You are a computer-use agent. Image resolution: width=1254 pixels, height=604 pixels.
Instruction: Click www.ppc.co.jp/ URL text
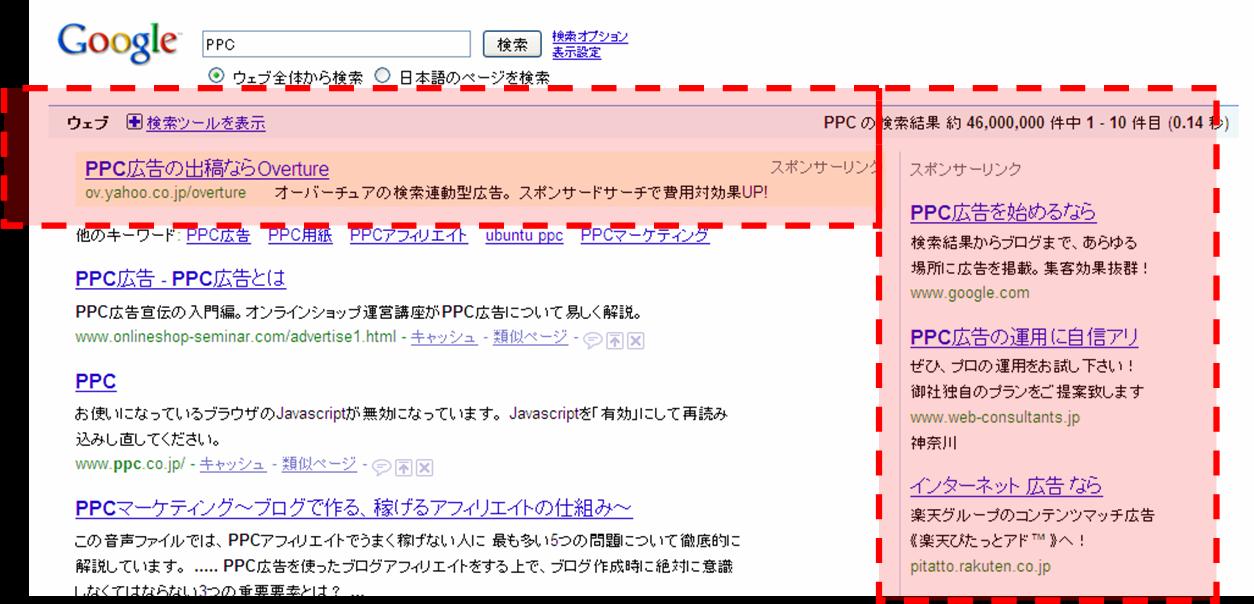coord(130,464)
